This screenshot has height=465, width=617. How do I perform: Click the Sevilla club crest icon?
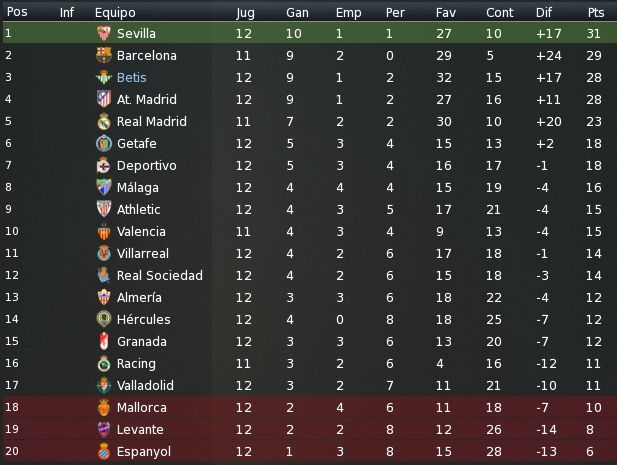point(104,33)
